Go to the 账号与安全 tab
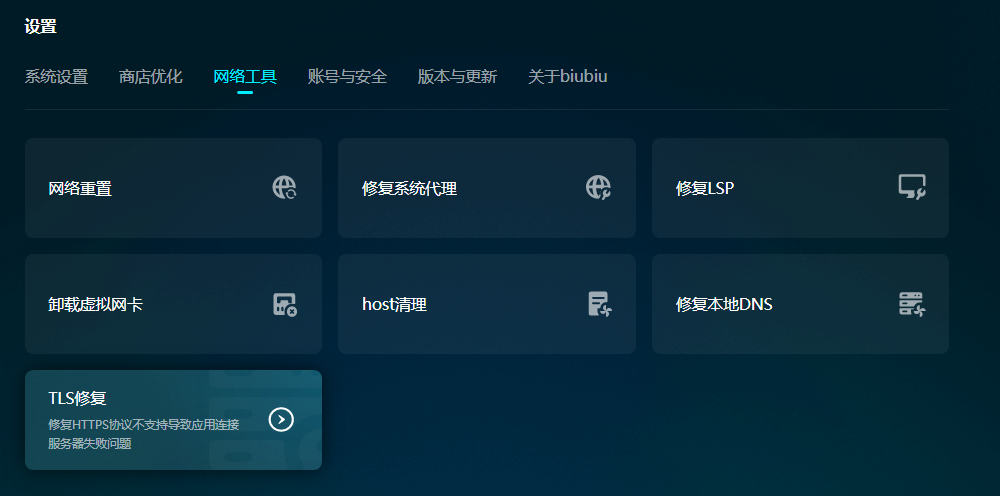 pos(347,77)
